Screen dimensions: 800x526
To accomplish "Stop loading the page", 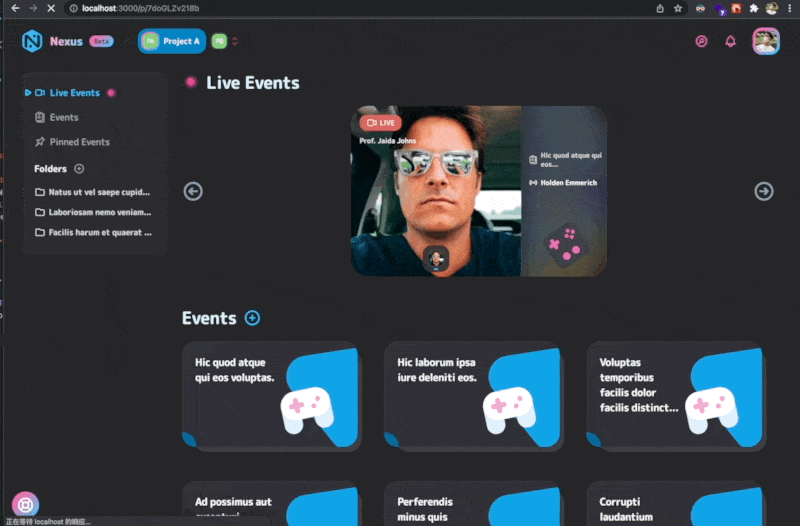I will (51, 8).
